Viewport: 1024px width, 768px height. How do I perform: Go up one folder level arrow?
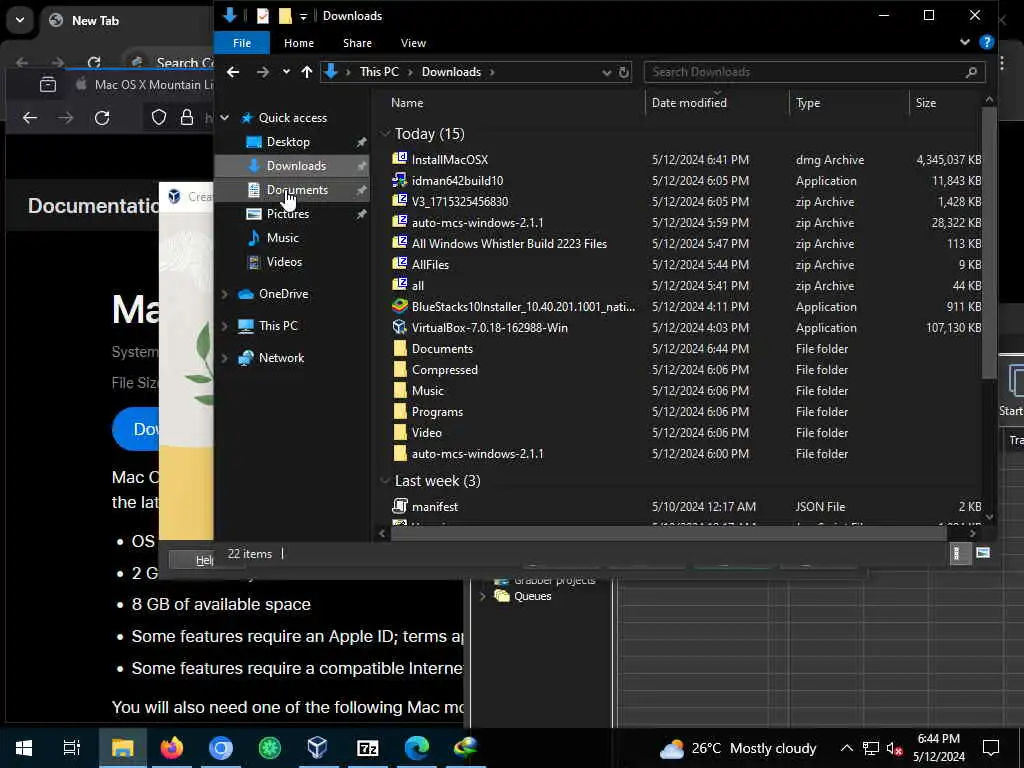coord(307,72)
